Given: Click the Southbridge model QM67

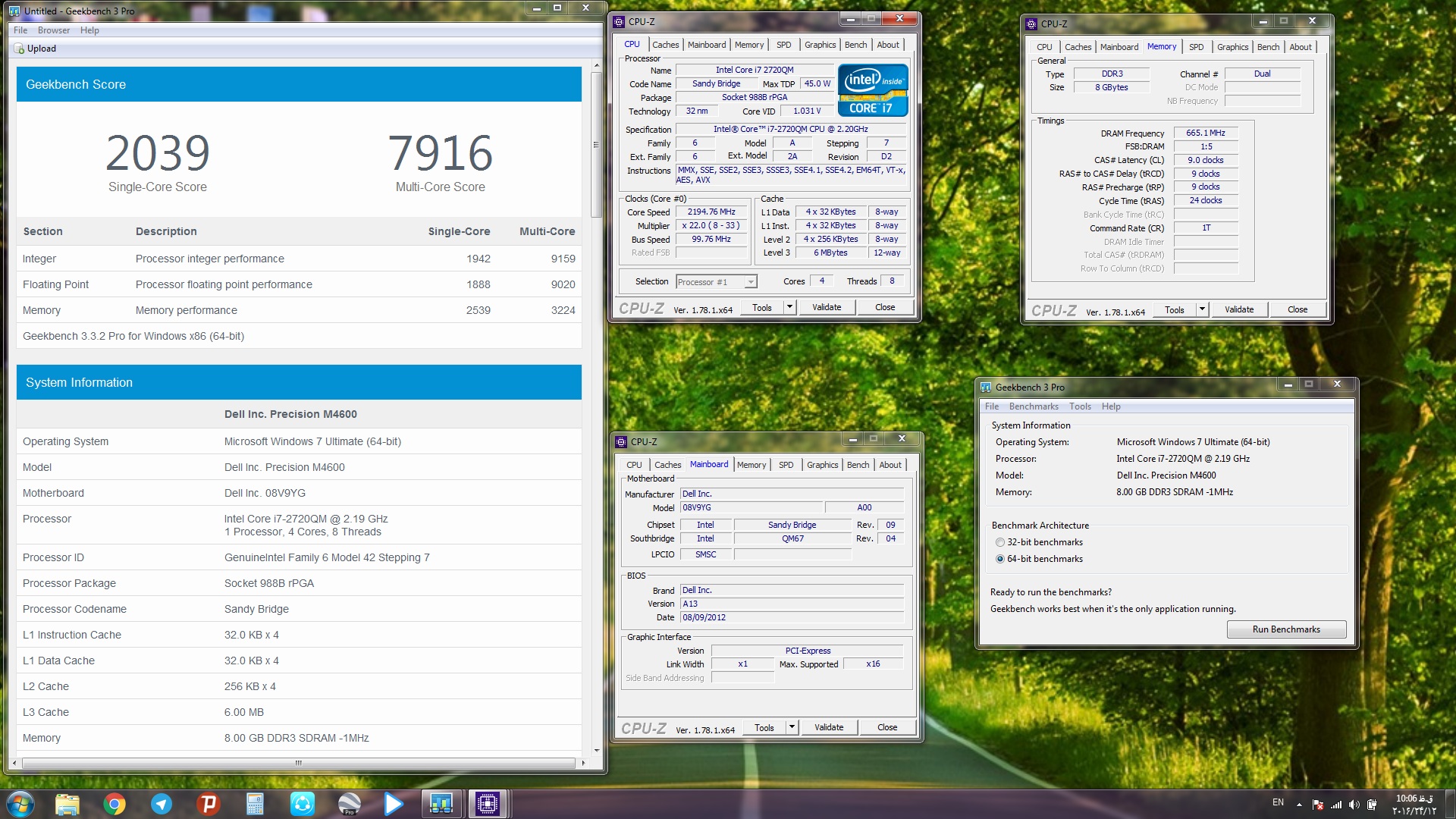Looking at the screenshot, I should pos(792,538).
